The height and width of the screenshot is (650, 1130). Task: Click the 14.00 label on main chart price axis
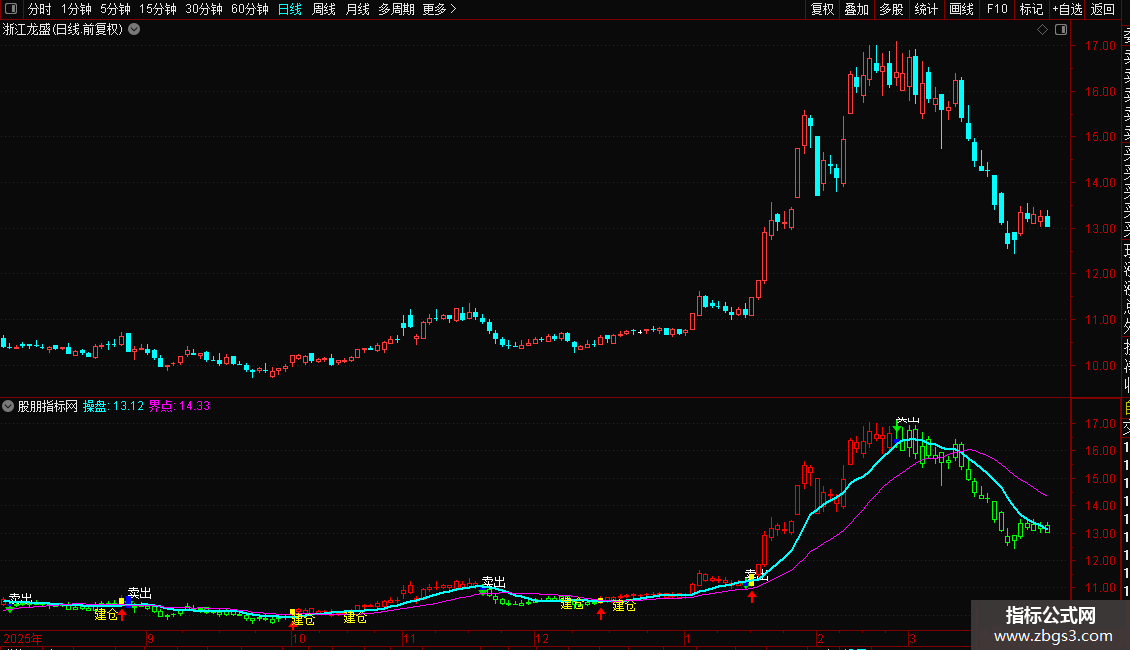(1100, 183)
